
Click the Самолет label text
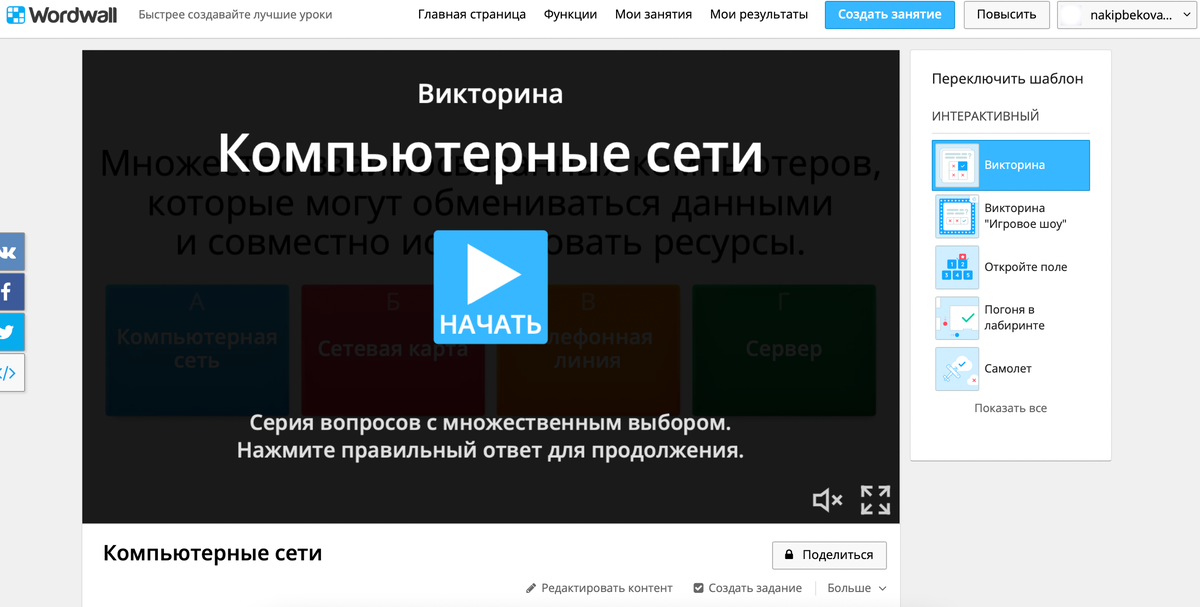point(1008,369)
